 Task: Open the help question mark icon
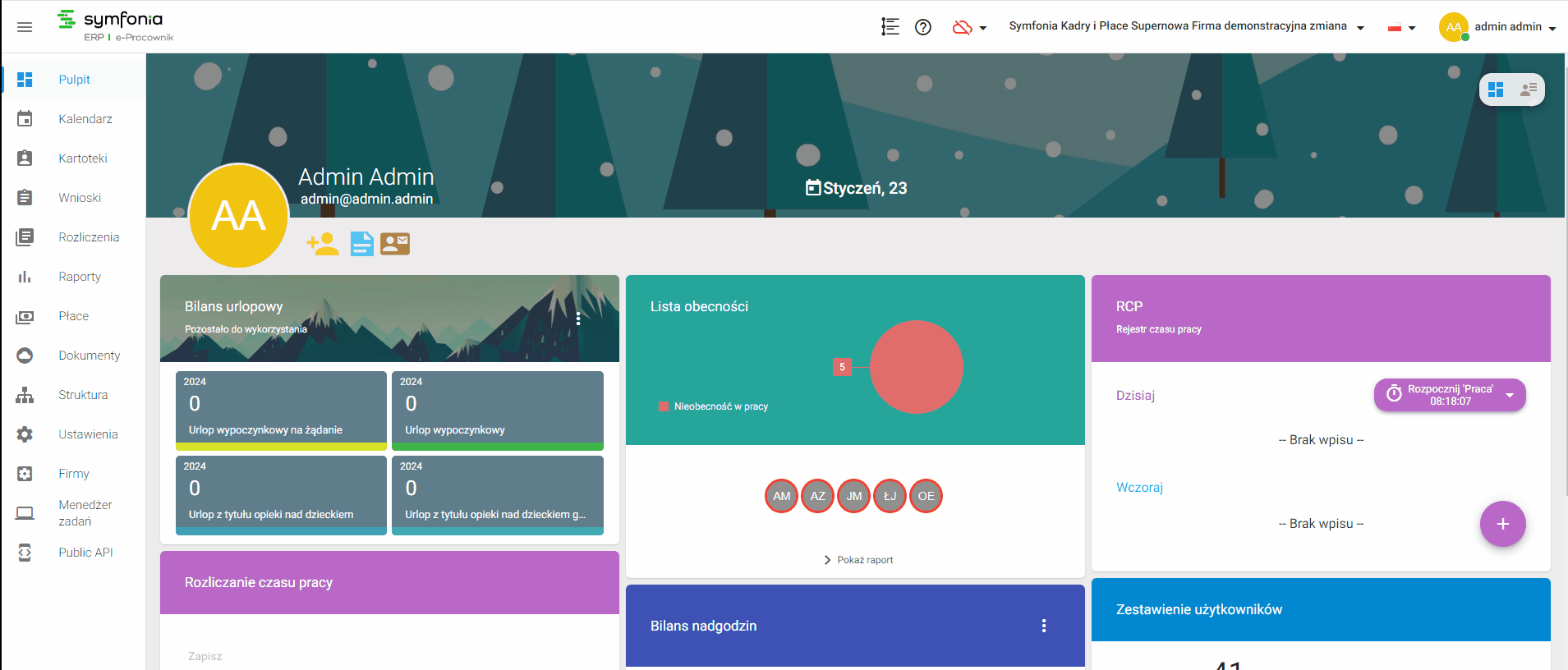tap(923, 27)
